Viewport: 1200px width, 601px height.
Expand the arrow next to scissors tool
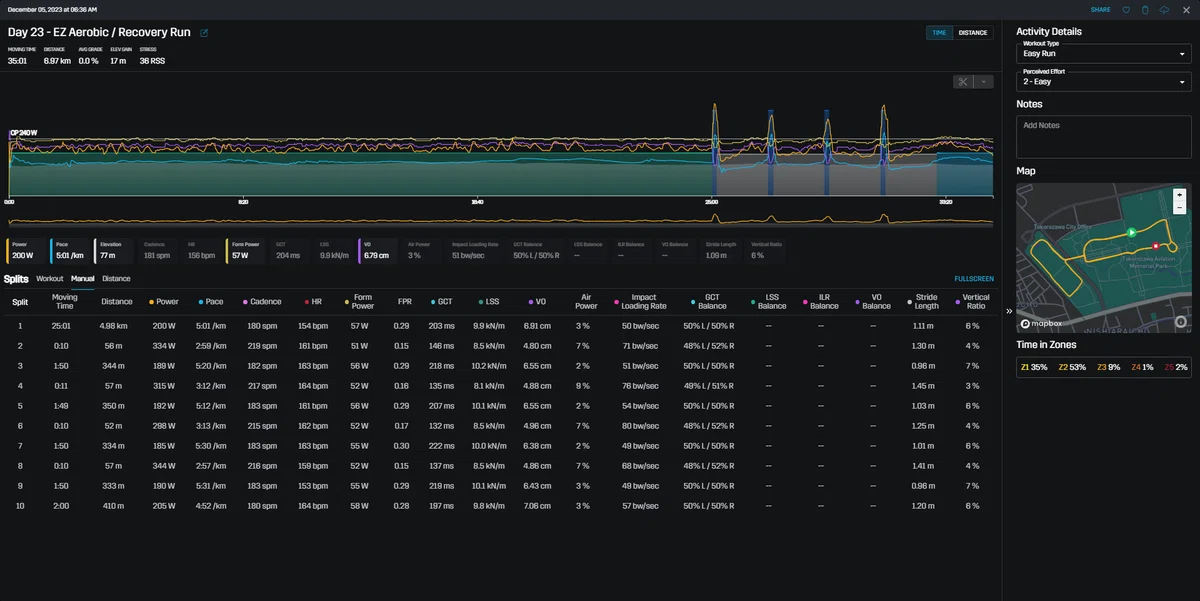pyautogui.click(x=984, y=82)
